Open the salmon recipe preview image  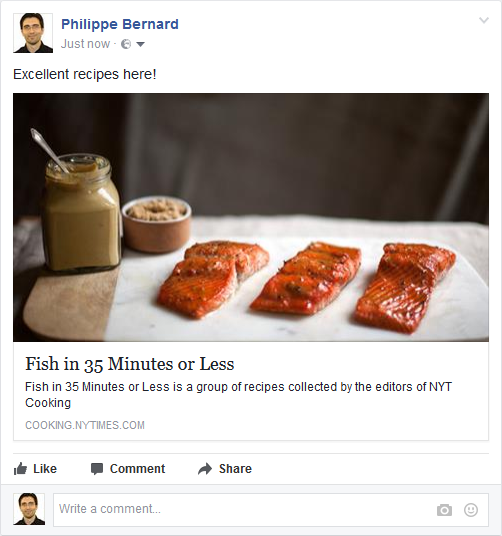coord(251,217)
